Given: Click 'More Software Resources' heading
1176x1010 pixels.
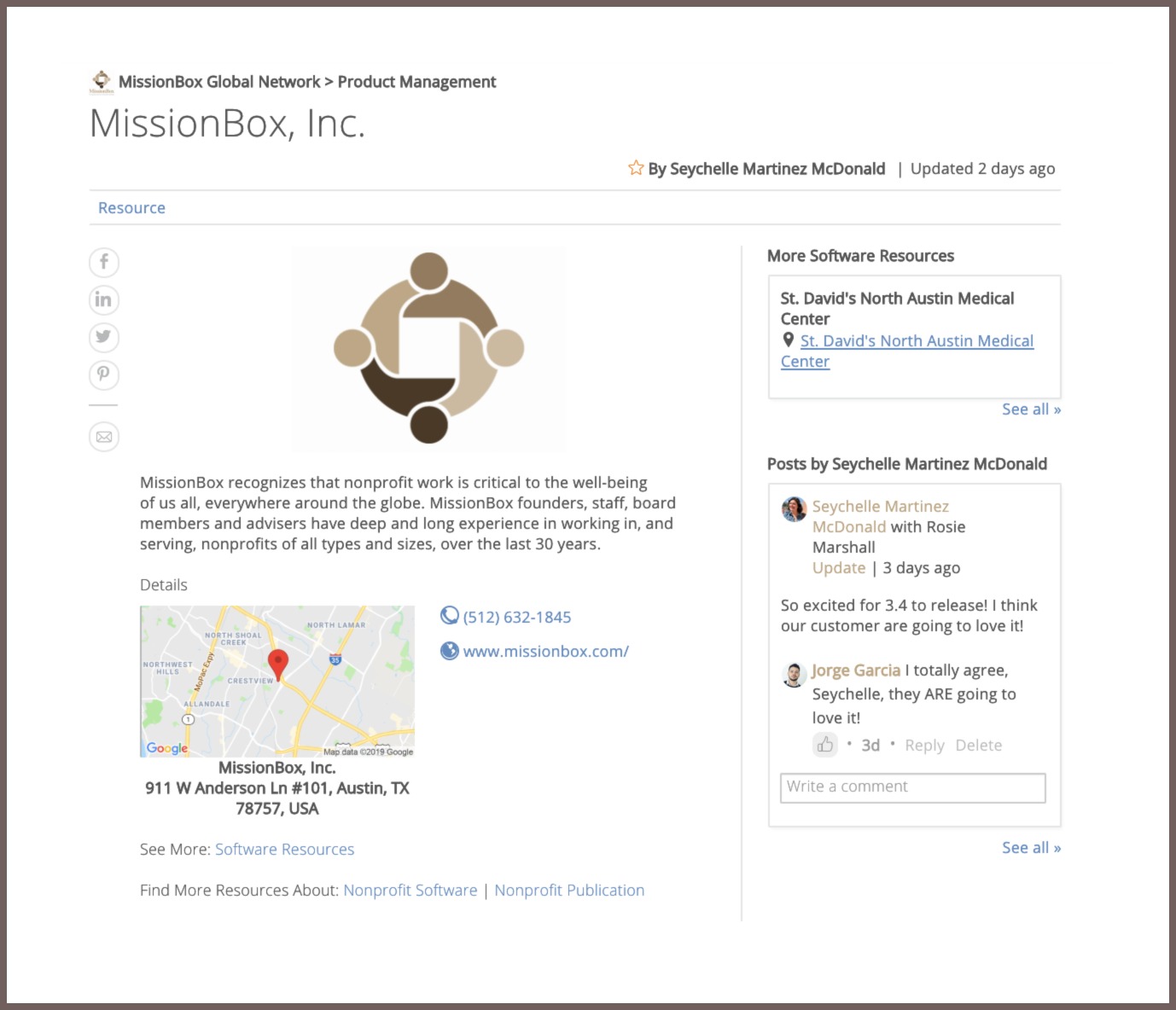Looking at the screenshot, I should (860, 256).
